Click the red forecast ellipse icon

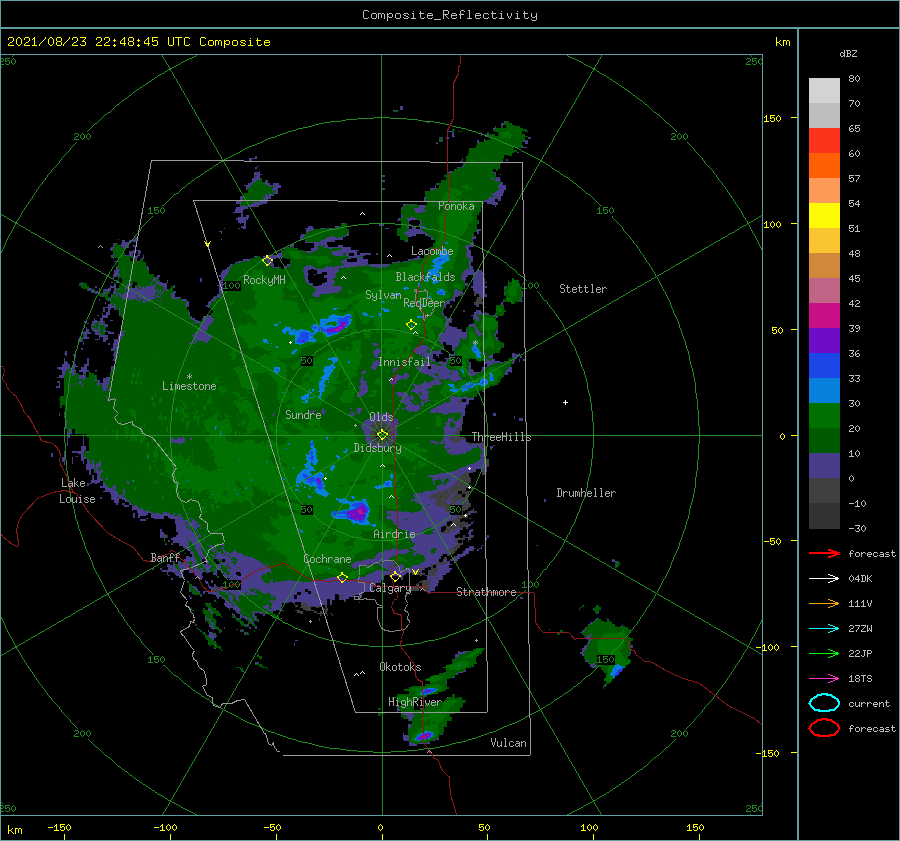(x=824, y=728)
